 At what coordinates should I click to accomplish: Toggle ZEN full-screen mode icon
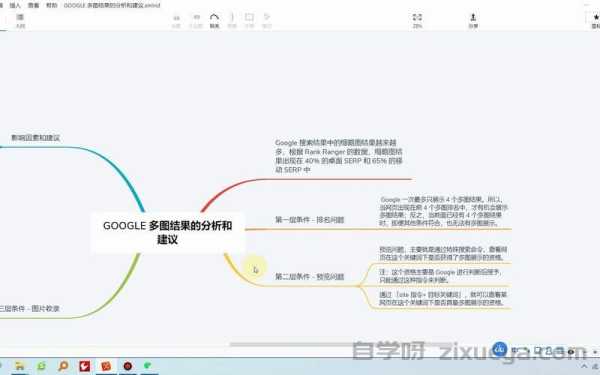click(x=417, y=20)
